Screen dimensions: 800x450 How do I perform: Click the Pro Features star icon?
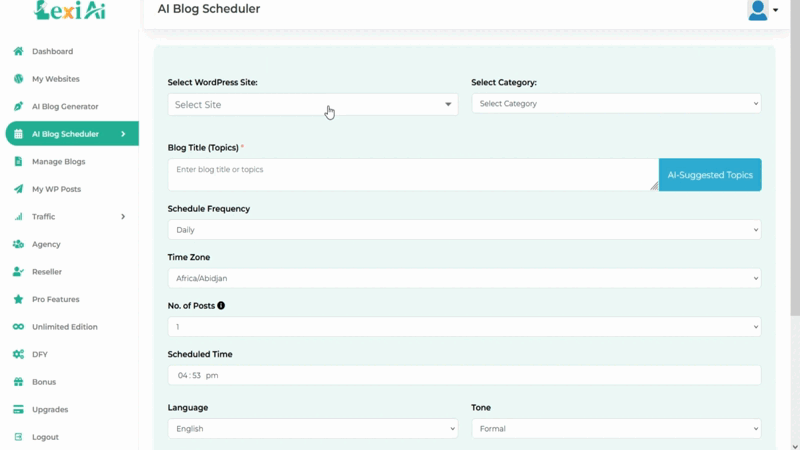tap(18, 299)
